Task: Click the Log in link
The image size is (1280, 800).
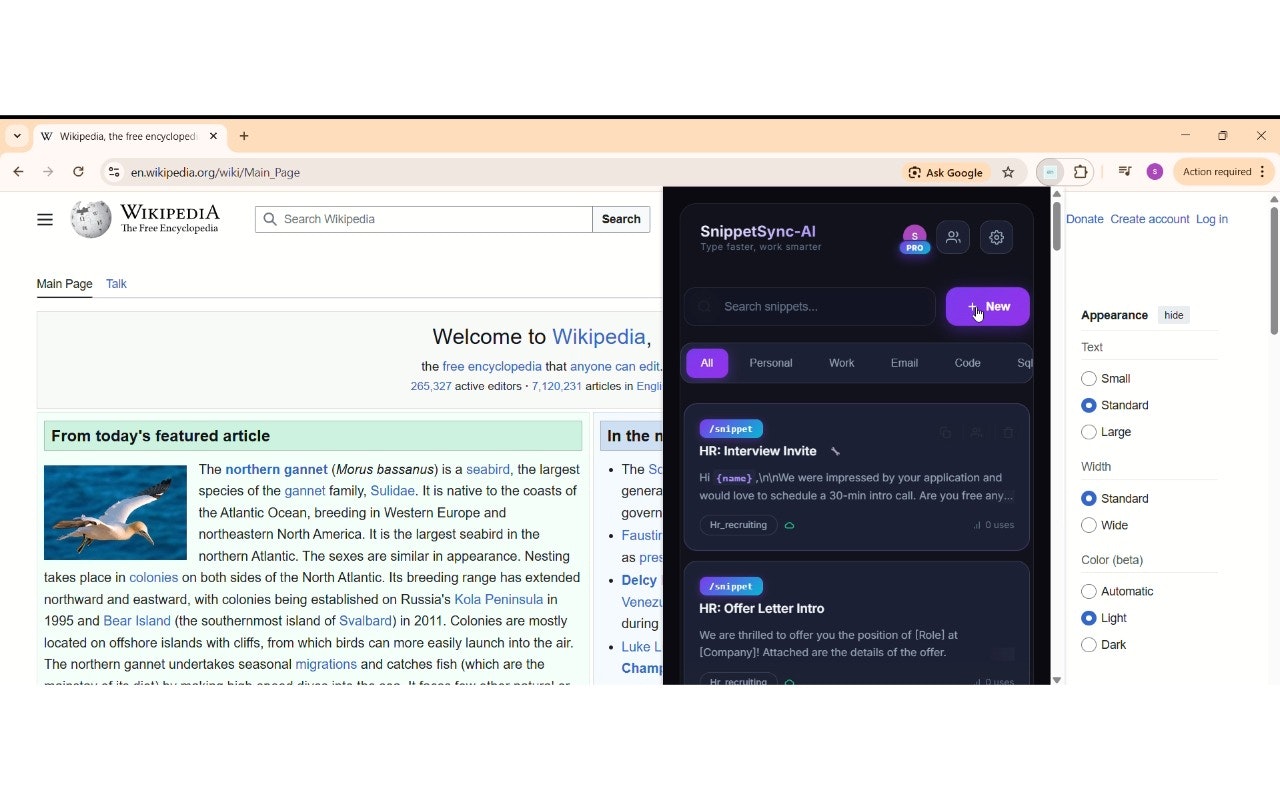Action: pyautogui.click(x=1212, y=219)
